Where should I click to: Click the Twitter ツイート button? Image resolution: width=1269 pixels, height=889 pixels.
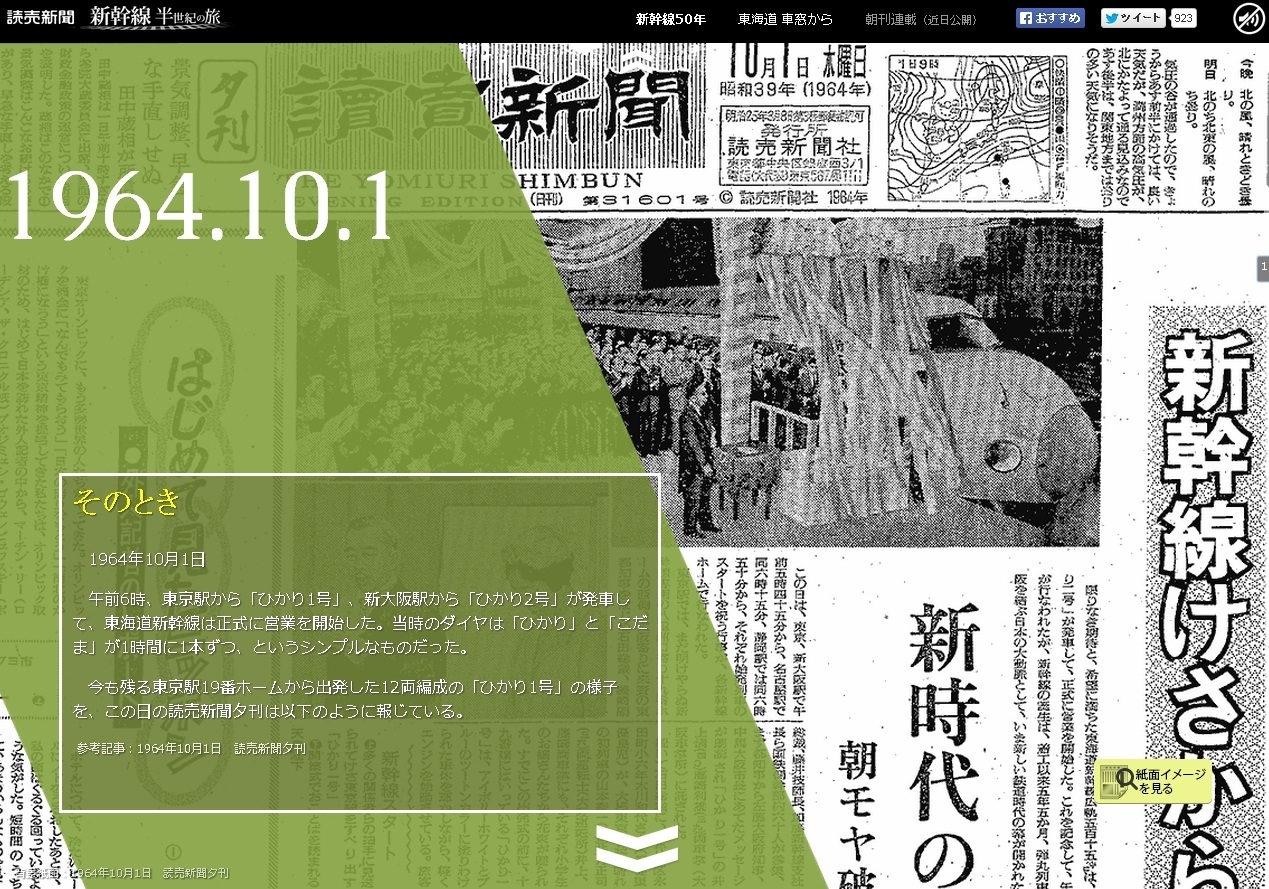point(1133,18)
